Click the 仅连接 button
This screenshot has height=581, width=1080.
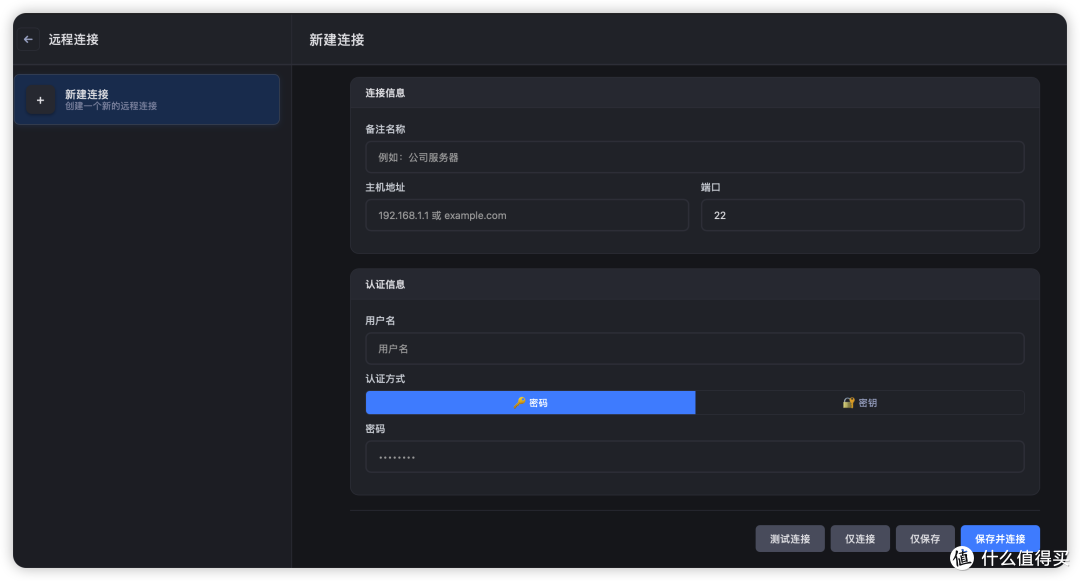point(860,538)
